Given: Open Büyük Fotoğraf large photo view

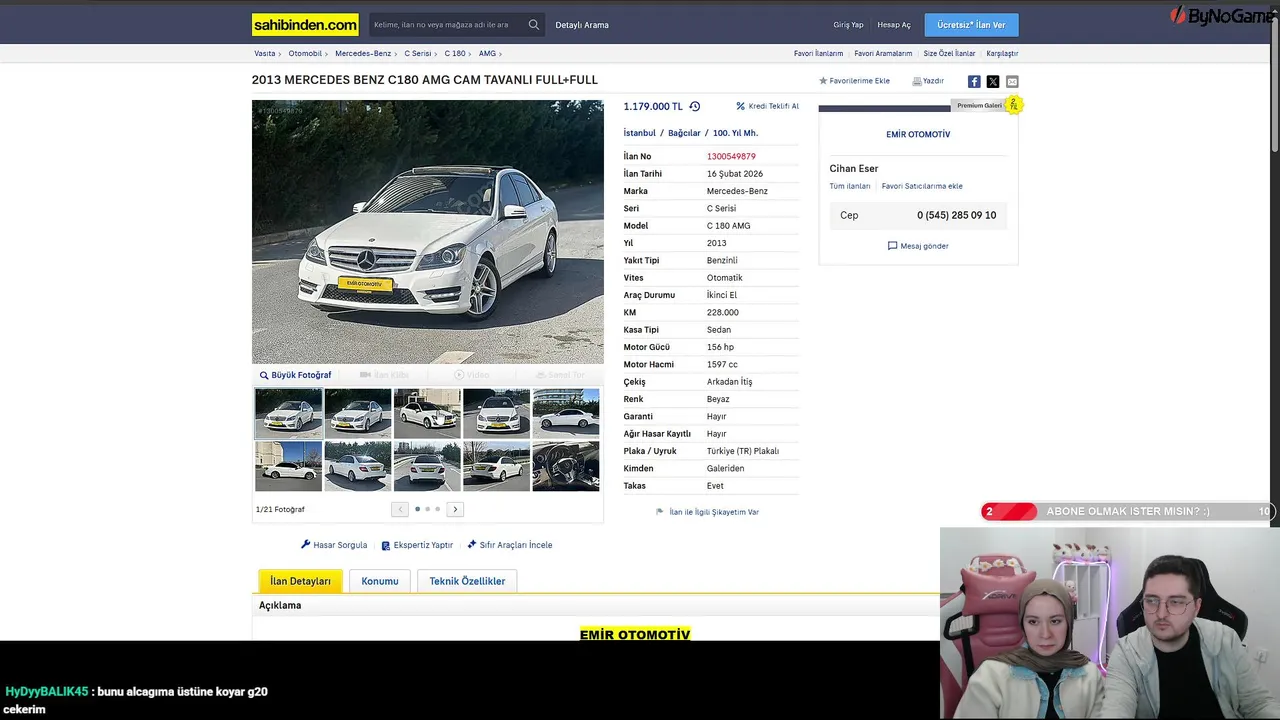Looking at the screenshot, I should coord(295,375).
